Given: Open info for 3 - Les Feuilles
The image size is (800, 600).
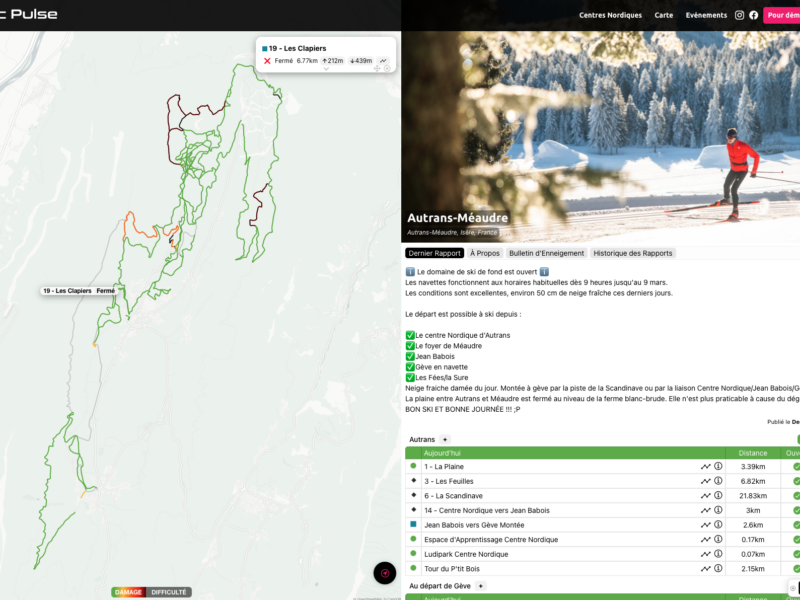Looking at the screenshot, I should (x=718, y=481).
